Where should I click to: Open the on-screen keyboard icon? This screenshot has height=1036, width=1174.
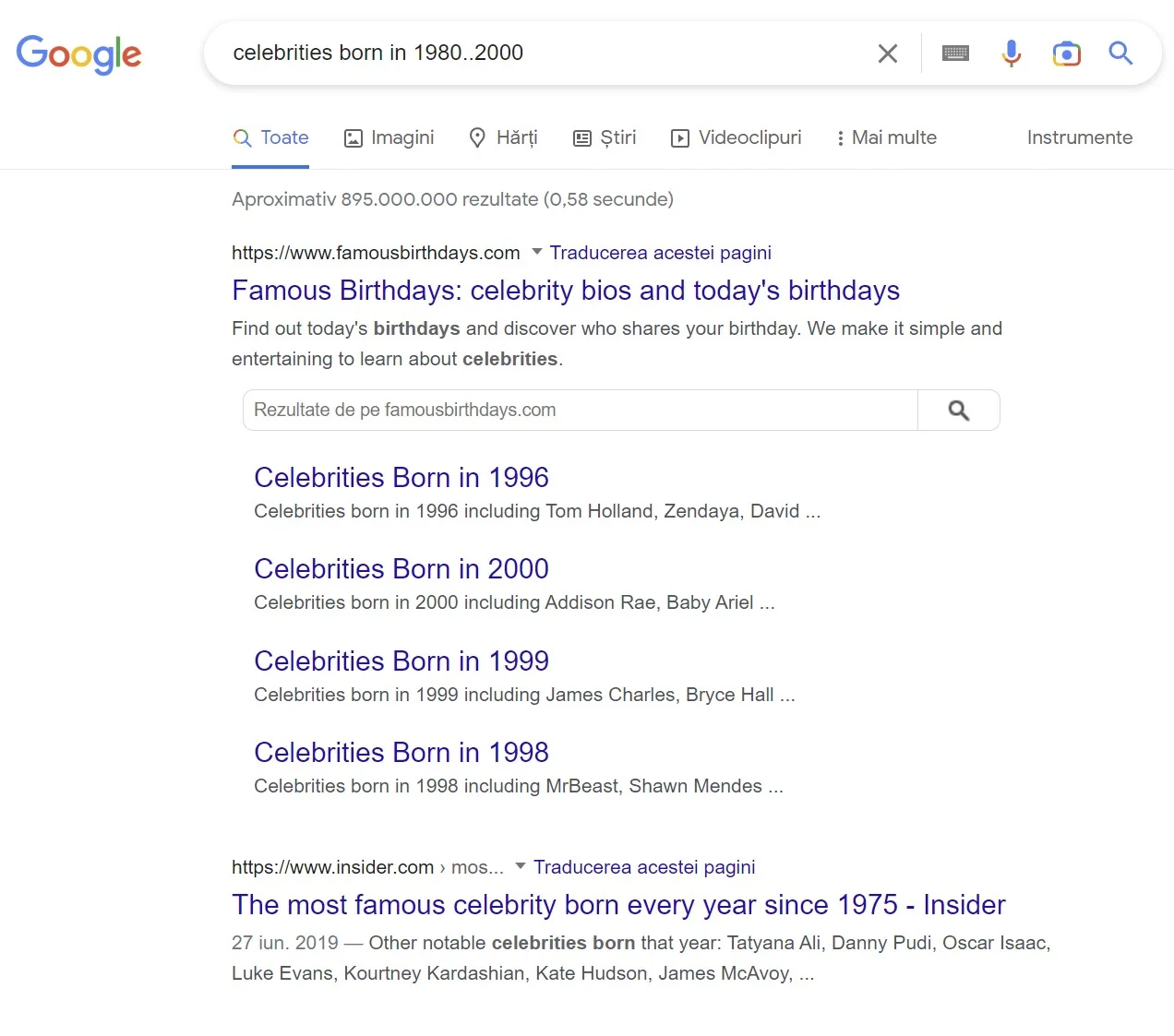point(955,54)
